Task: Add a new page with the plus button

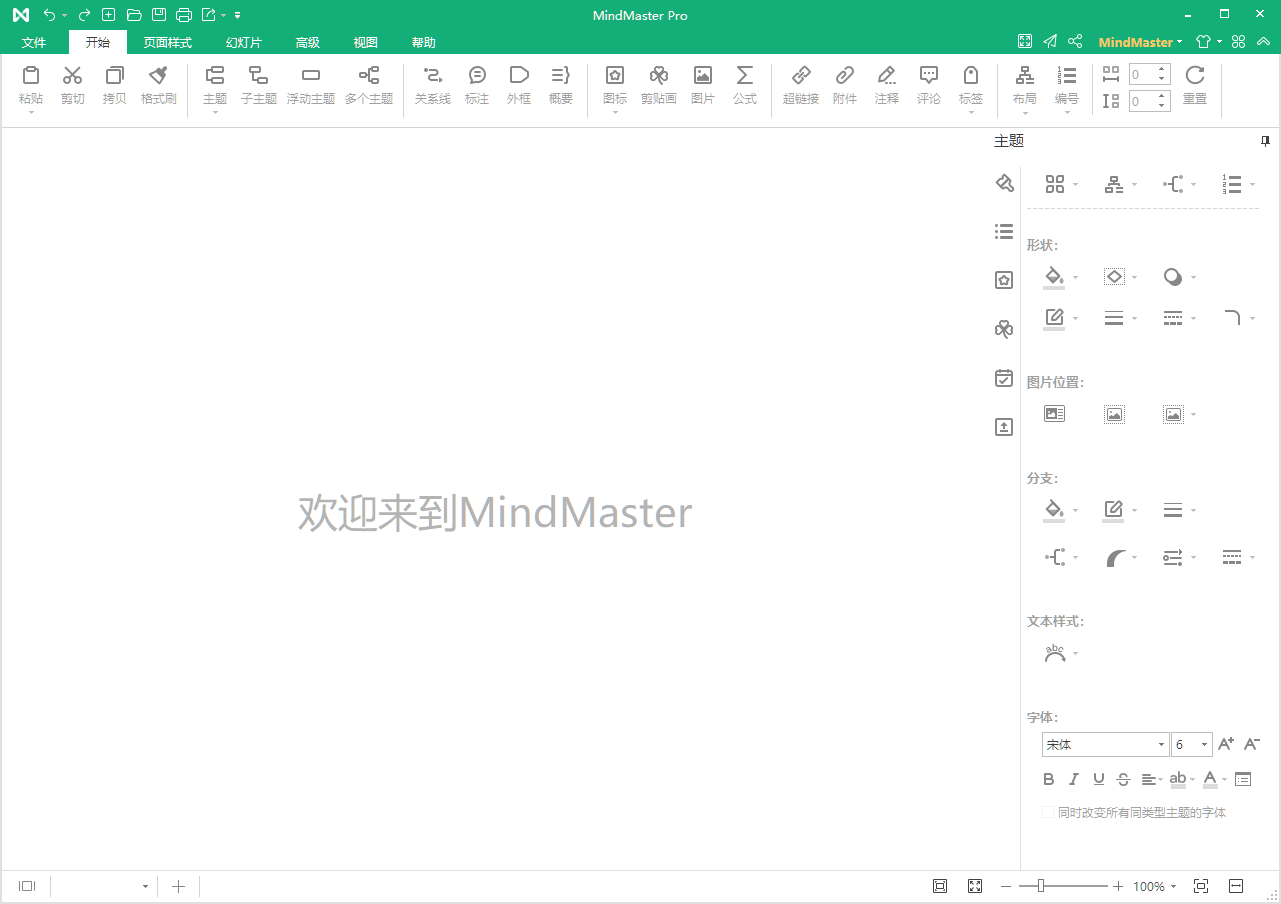Action: coord(178,886)
